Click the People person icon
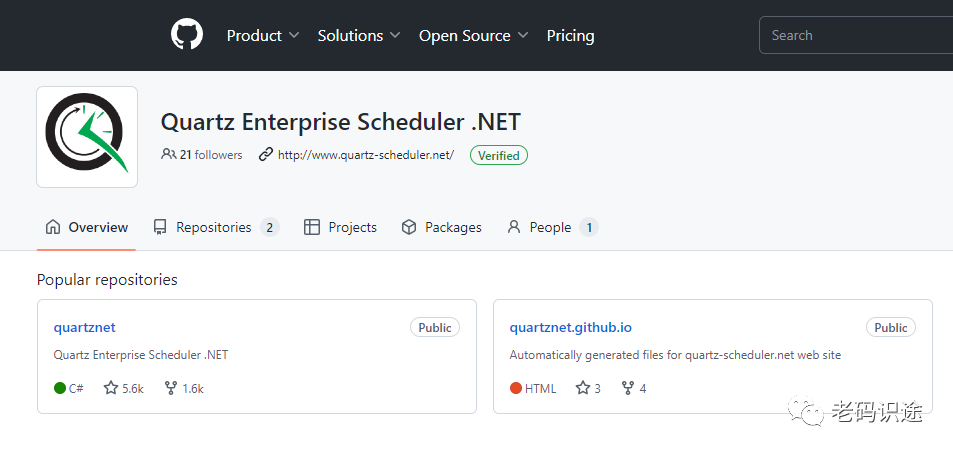 pyautogui.click(x=514, y=227)
